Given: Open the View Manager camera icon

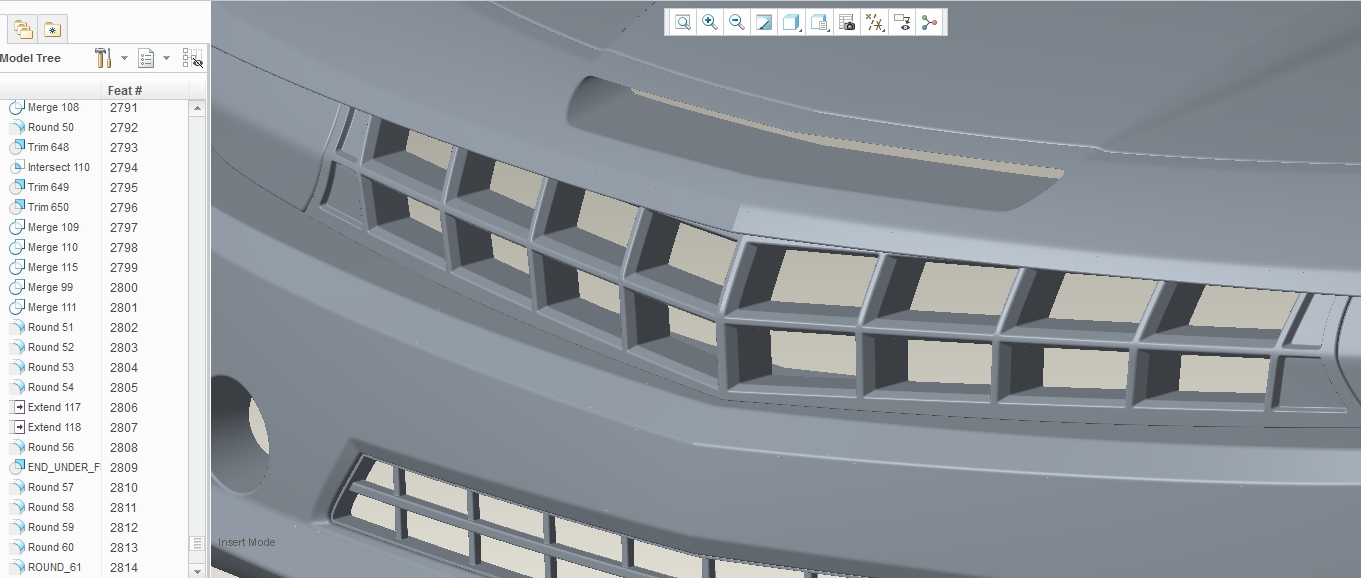Looking at the screenshot, I should tap(847, 22).
